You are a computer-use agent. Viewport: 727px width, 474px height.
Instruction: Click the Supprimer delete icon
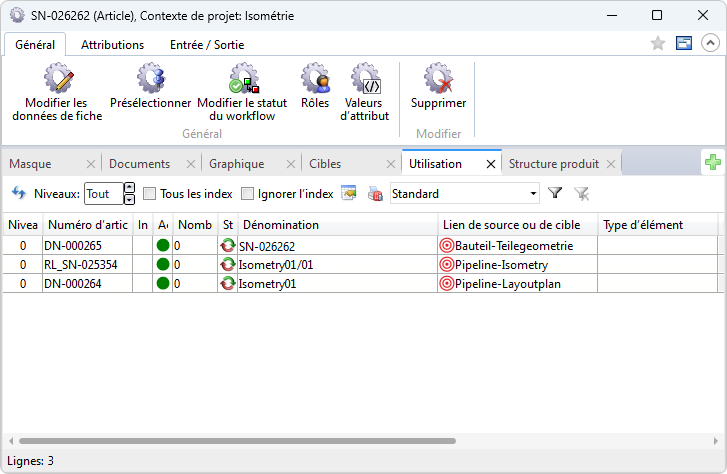pos(438,78)
